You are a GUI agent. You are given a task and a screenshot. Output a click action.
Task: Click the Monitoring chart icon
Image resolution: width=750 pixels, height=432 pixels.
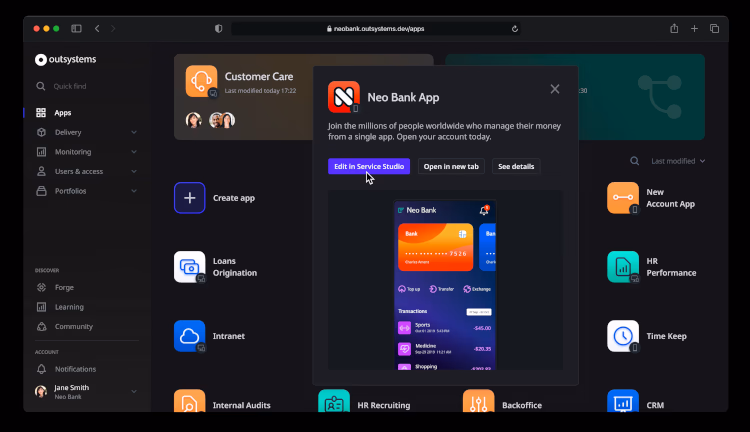(x=41, y=152)
